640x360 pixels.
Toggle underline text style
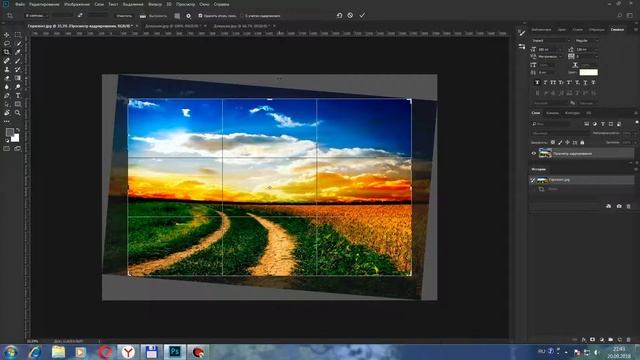(x=585, y=82)
